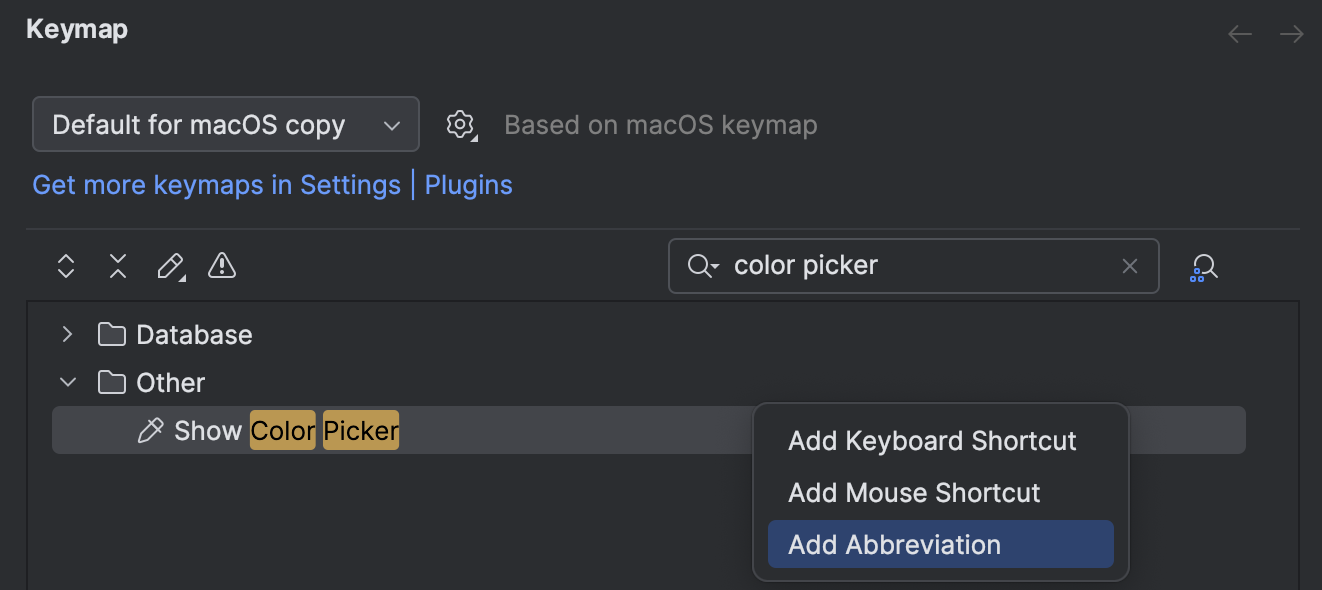Image resolution: width=1322 pixels, height=590 pixels.
Task: Open the keymap selection dropdown
Action: (225, 124)
